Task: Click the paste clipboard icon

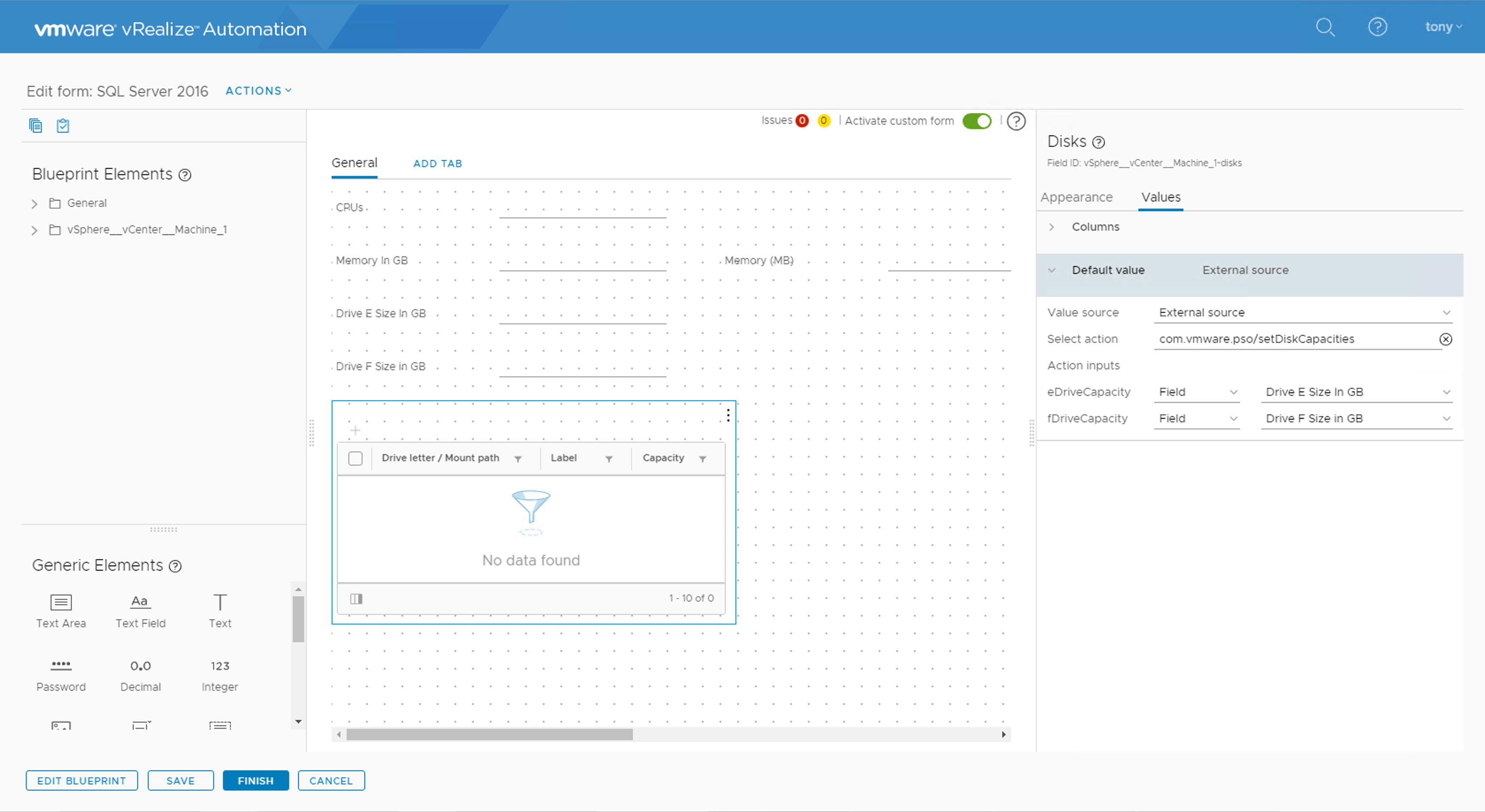Action: click(x=63, y=125)
